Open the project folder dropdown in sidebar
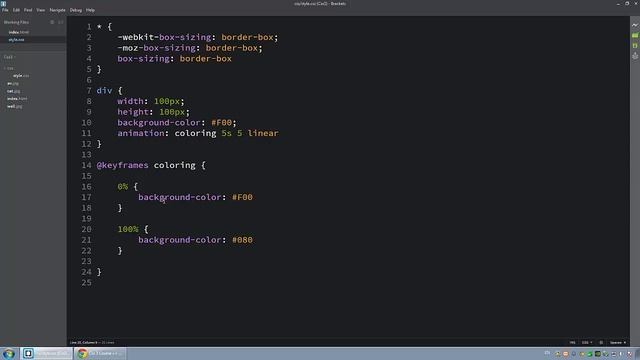 pos(9,57)
